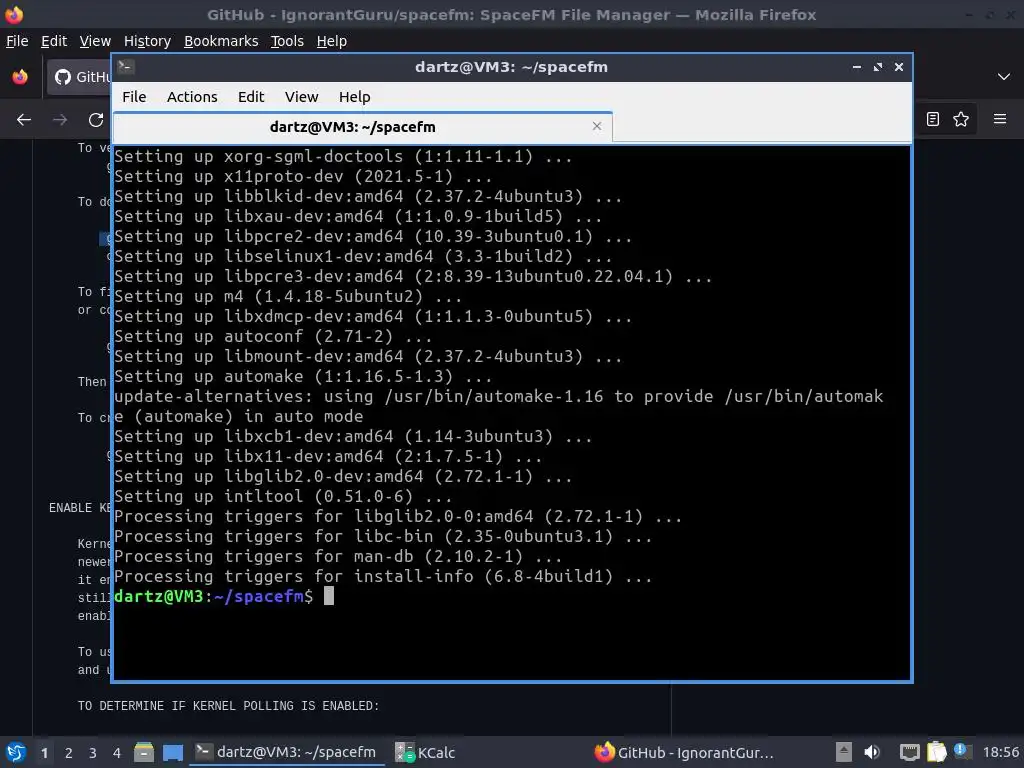Screen dimensions: 1024x768
Task: Select the GitHub browser tab
Action: (x=80, y=77)
